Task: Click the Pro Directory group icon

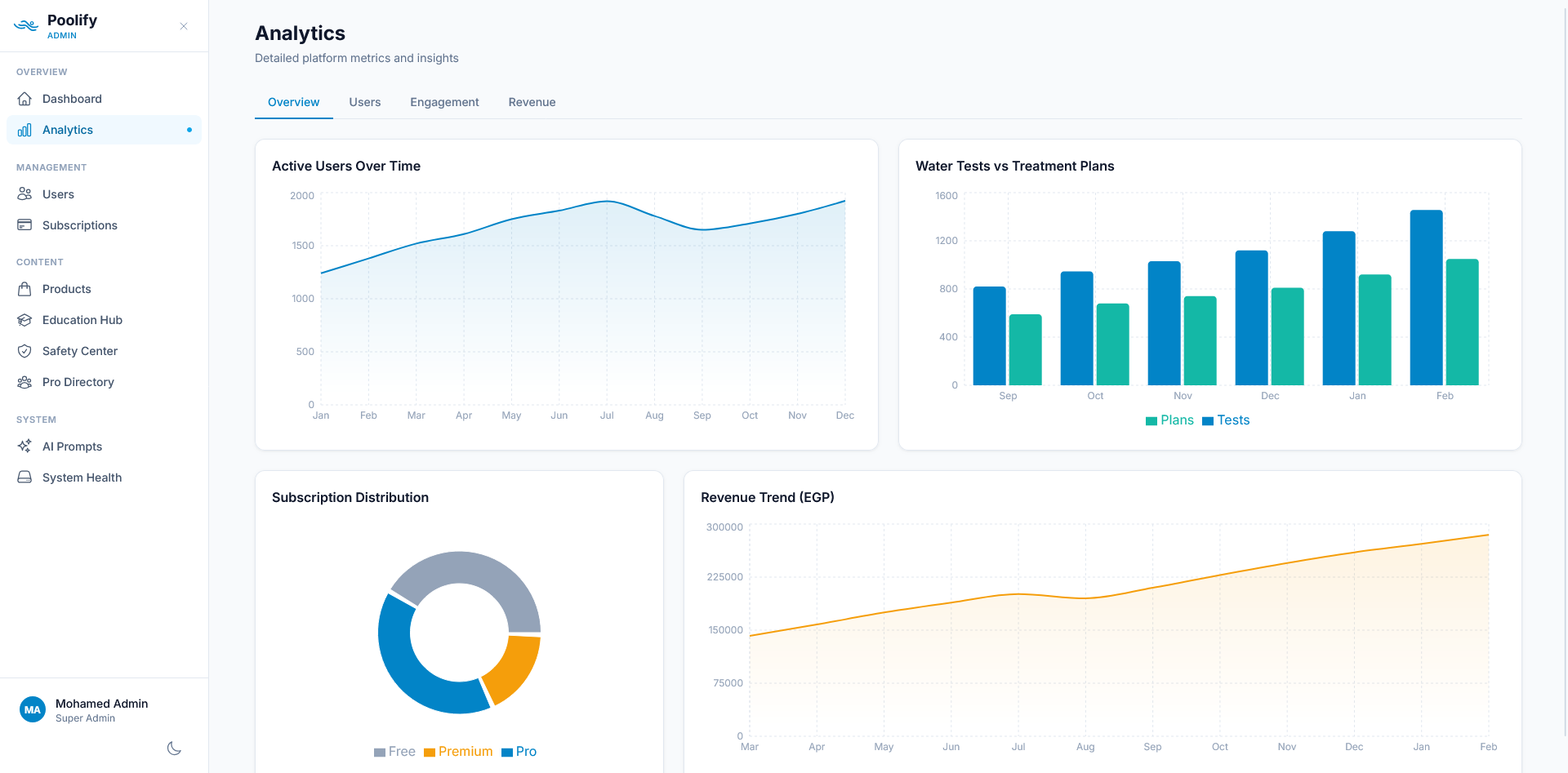Action: (x=24, y=382)
